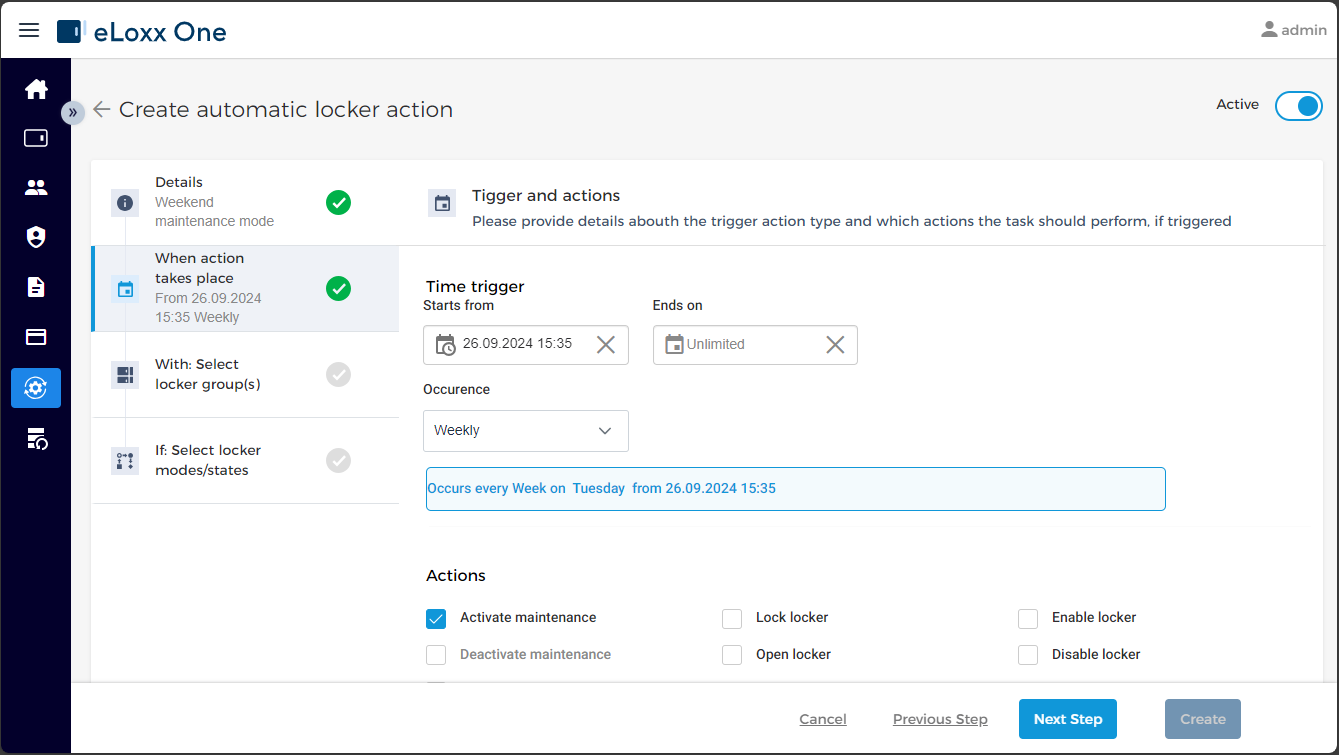This screenshot has height=755, width=1339.
Task: Open the users sidebar icon
Action: tap(36, 187)
